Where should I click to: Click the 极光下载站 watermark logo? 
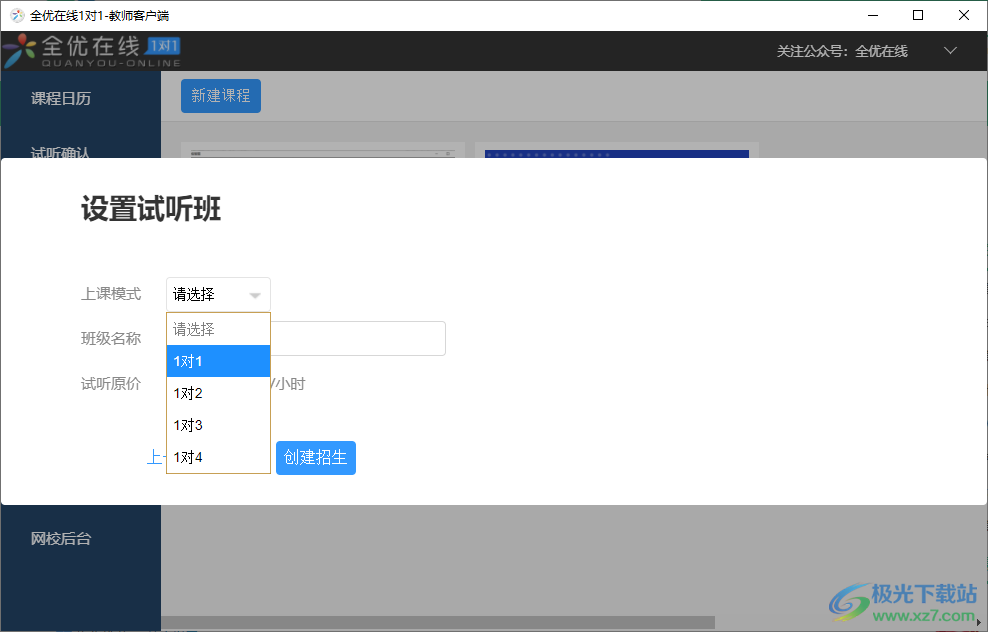(x=846, y=597)
